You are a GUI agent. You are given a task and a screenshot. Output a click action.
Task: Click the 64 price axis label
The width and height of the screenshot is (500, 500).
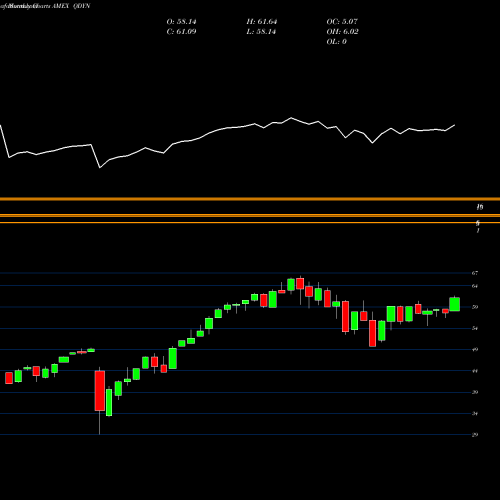click(x=475, y=286)
